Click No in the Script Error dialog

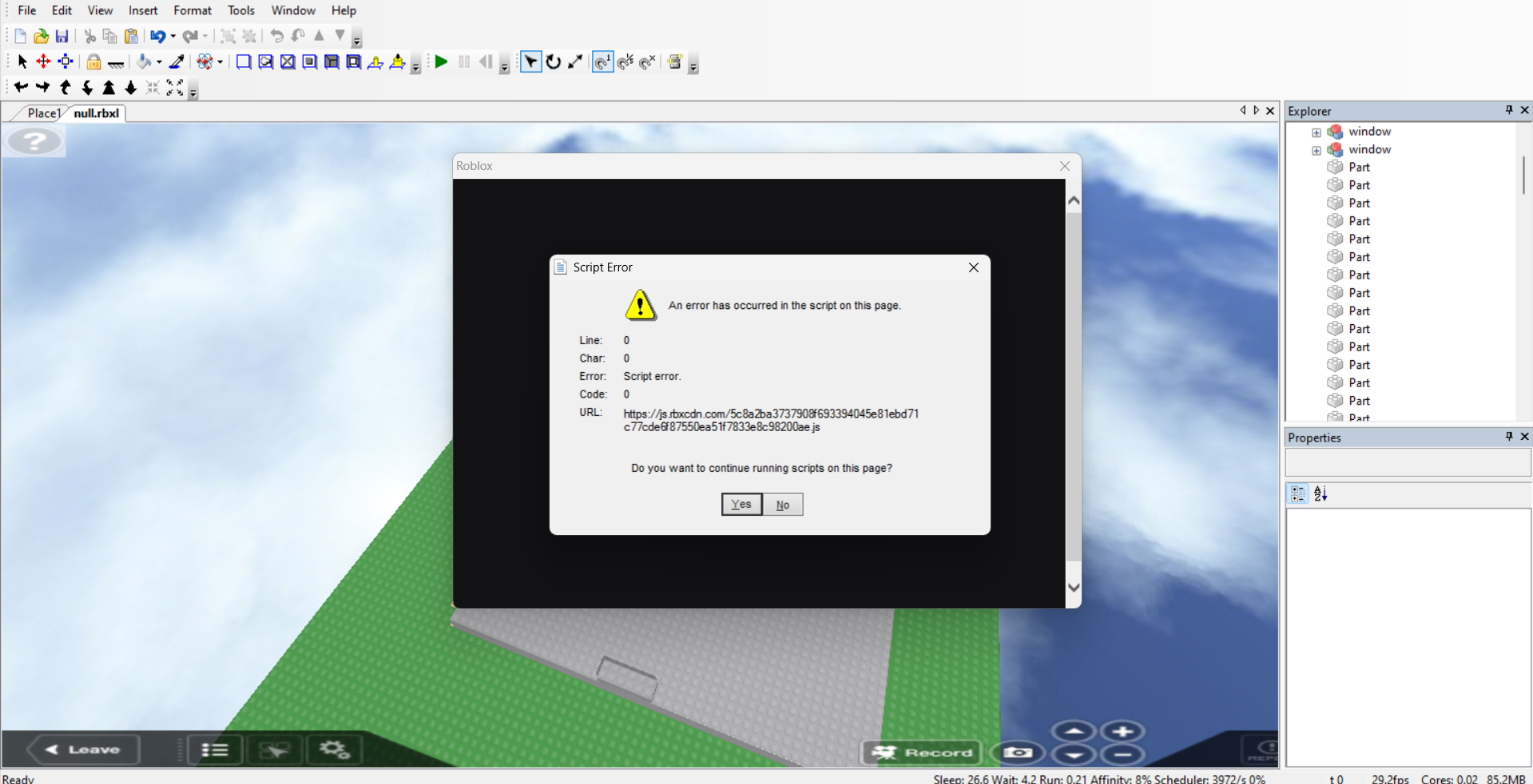tap(783, 505)
